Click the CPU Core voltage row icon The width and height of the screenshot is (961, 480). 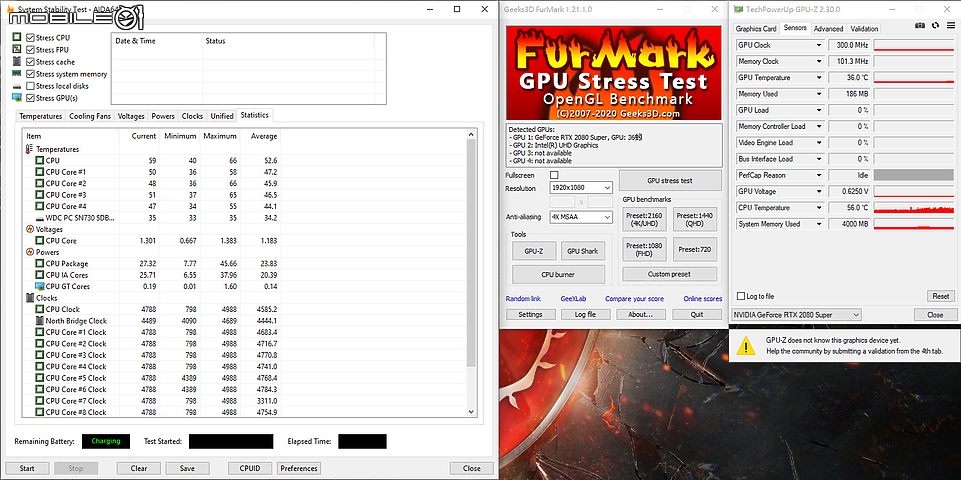(39, 241)
